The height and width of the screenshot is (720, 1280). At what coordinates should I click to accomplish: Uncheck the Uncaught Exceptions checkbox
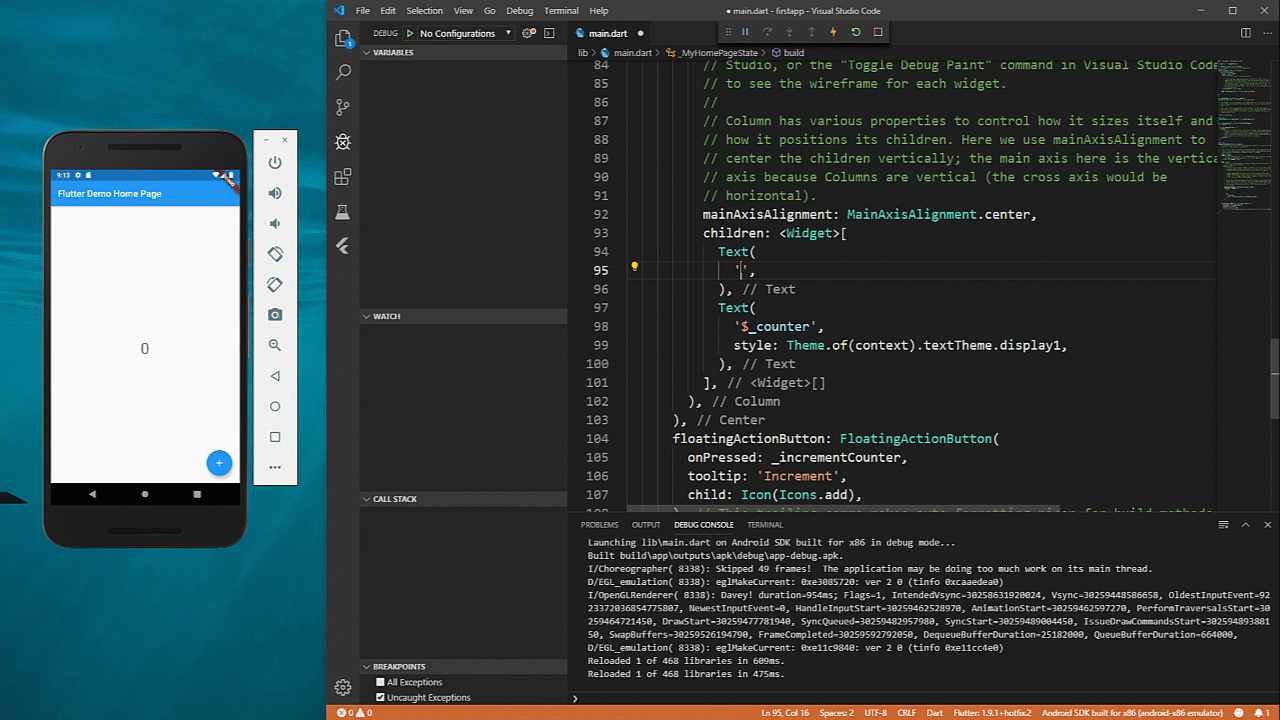point(380,697)
